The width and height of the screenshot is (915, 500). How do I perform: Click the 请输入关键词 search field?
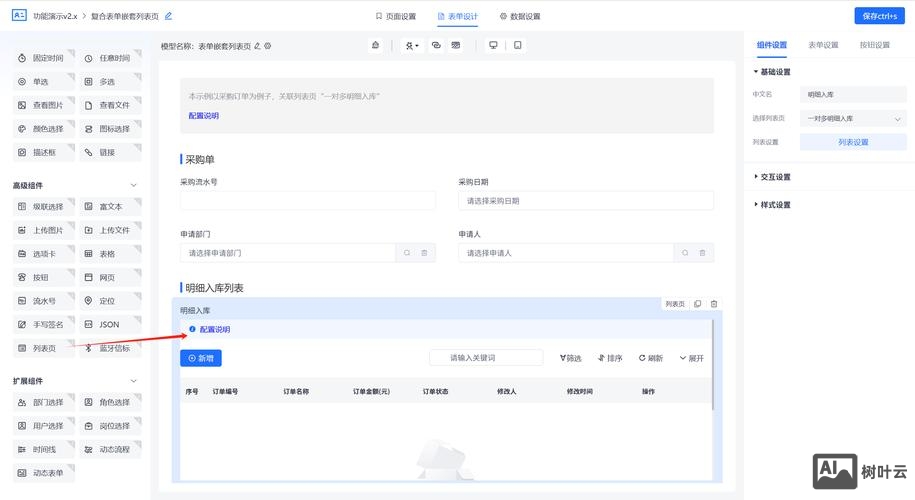tap(486, 358)
